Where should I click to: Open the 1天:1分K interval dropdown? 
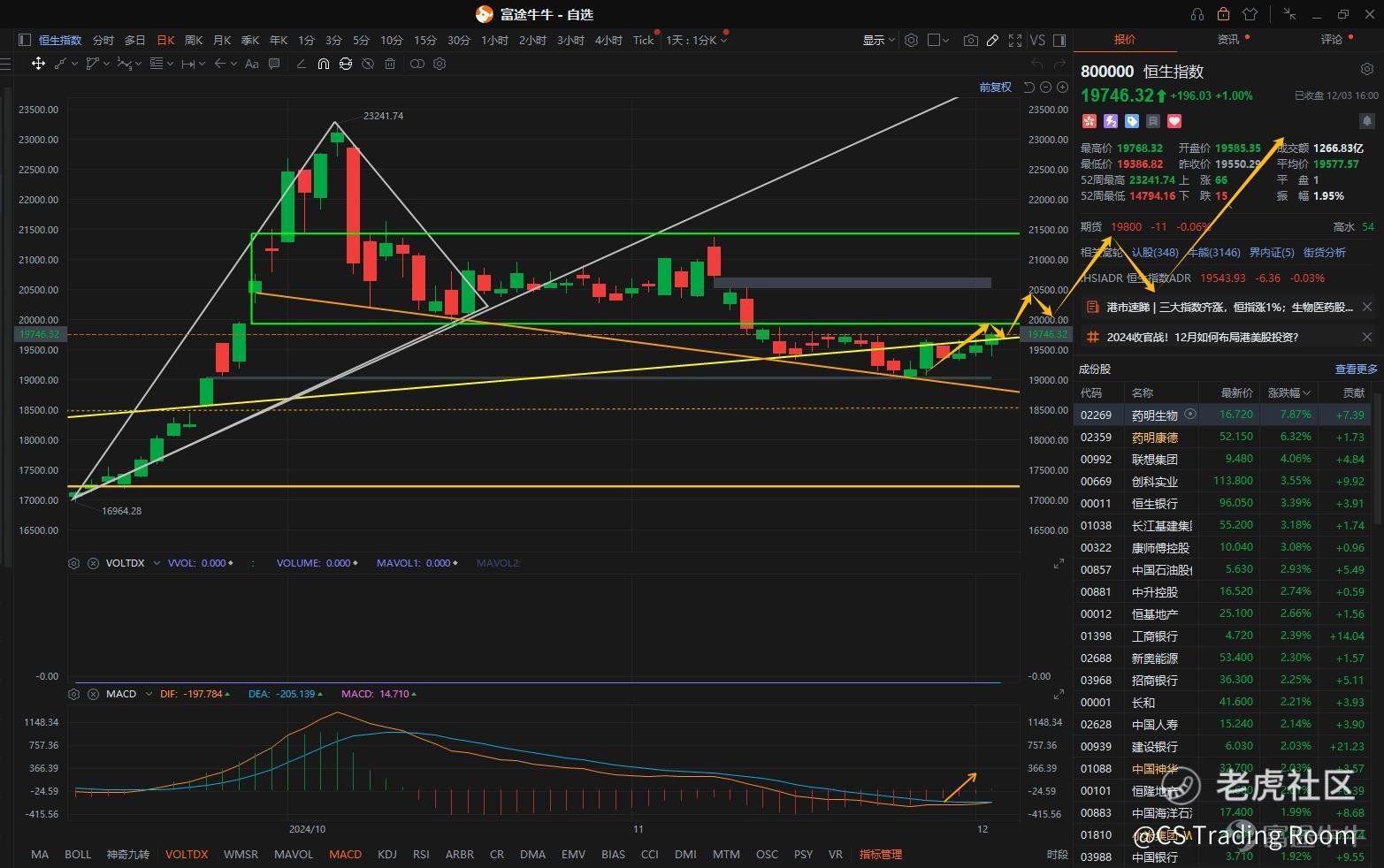[x=696, y=40]
